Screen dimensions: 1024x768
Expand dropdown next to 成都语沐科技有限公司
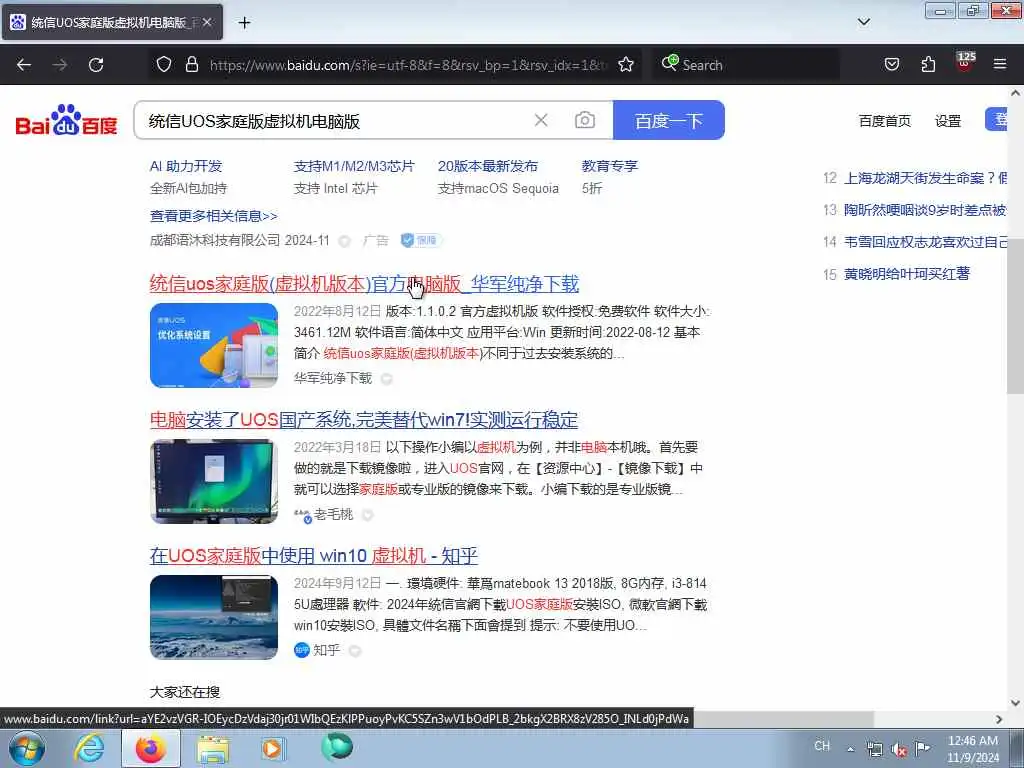(x=344, y=241)
